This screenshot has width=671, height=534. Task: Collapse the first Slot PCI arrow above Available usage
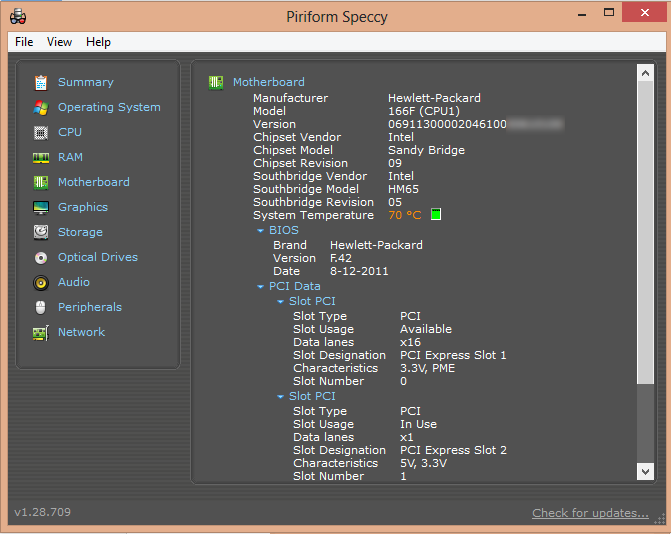[x=280, y=302]
